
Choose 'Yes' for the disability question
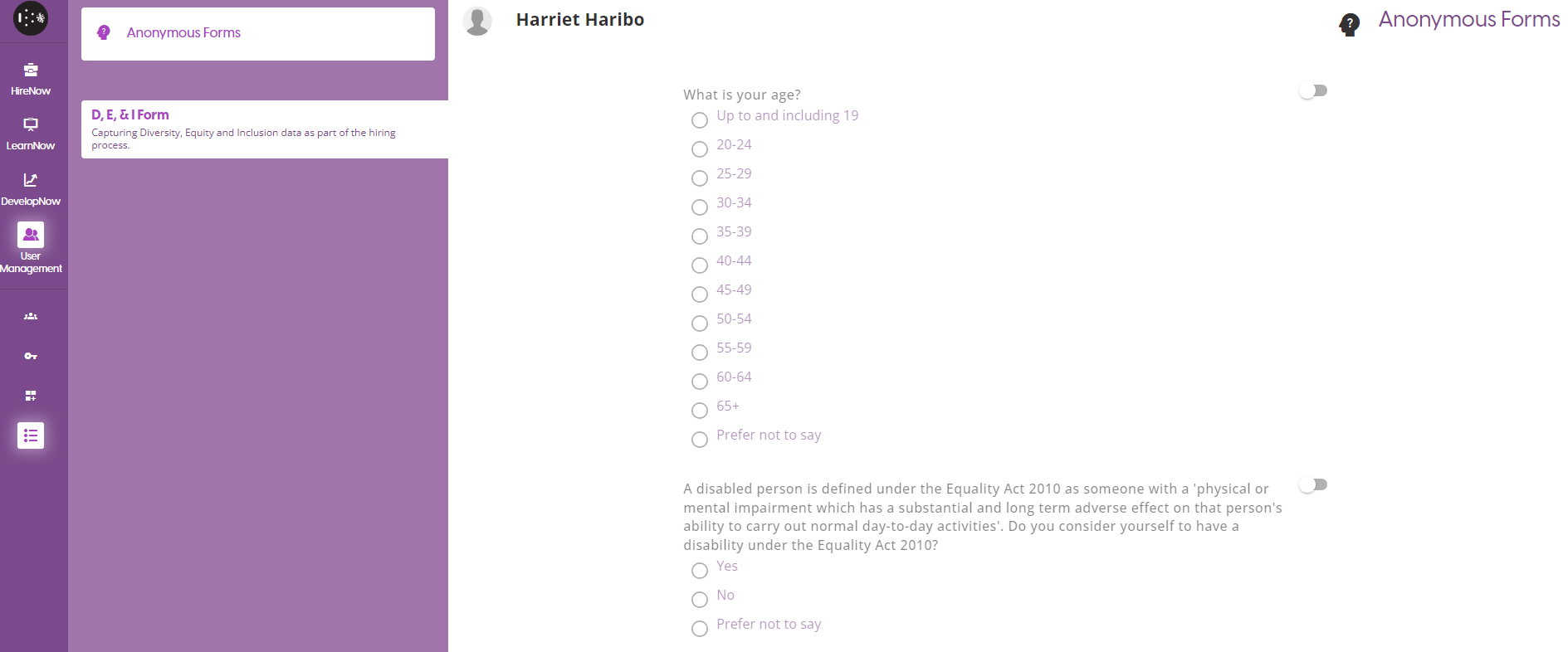pos(700,571)
